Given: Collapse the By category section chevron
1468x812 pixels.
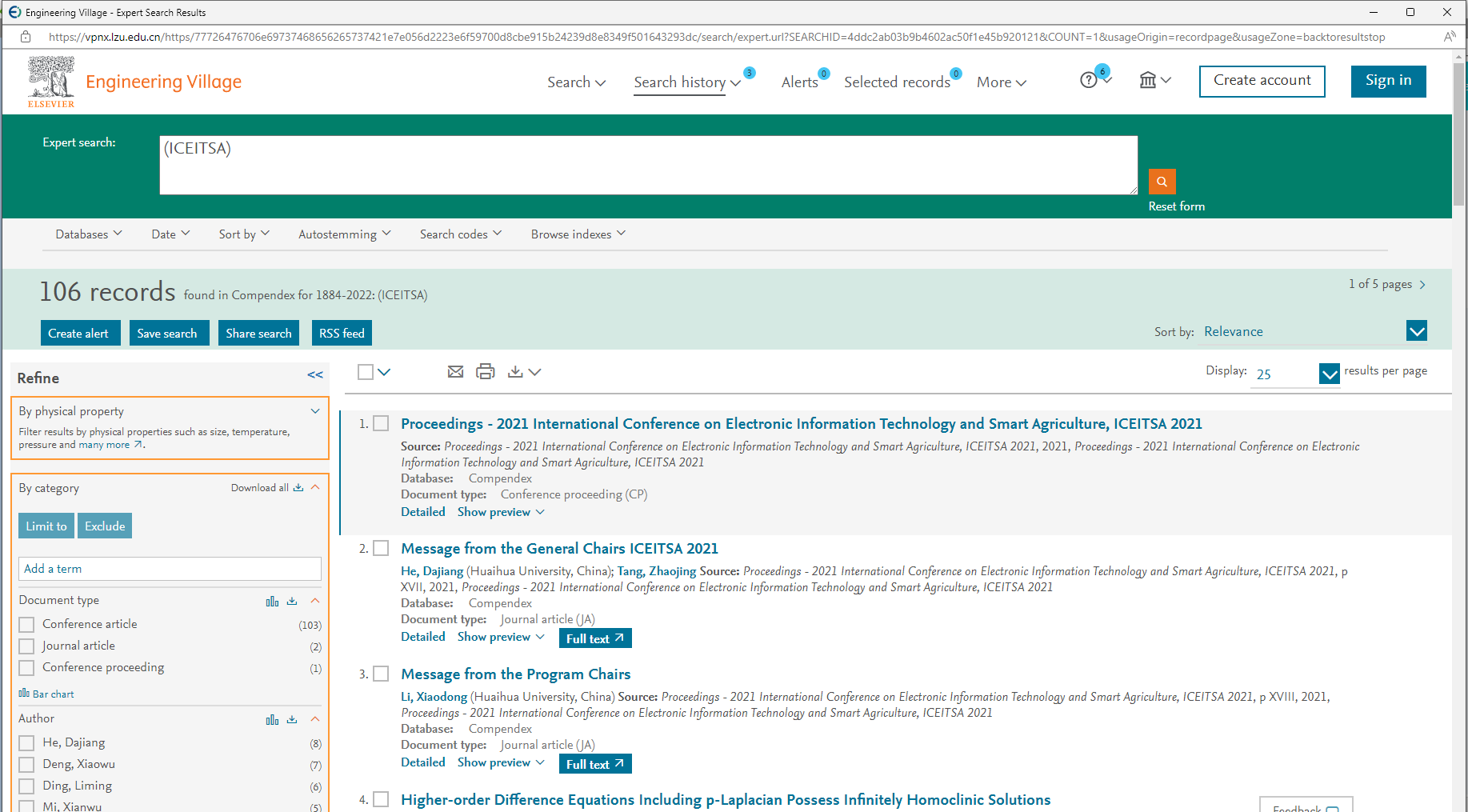Looking at the screenshot, I should click(x=315, y=487).
